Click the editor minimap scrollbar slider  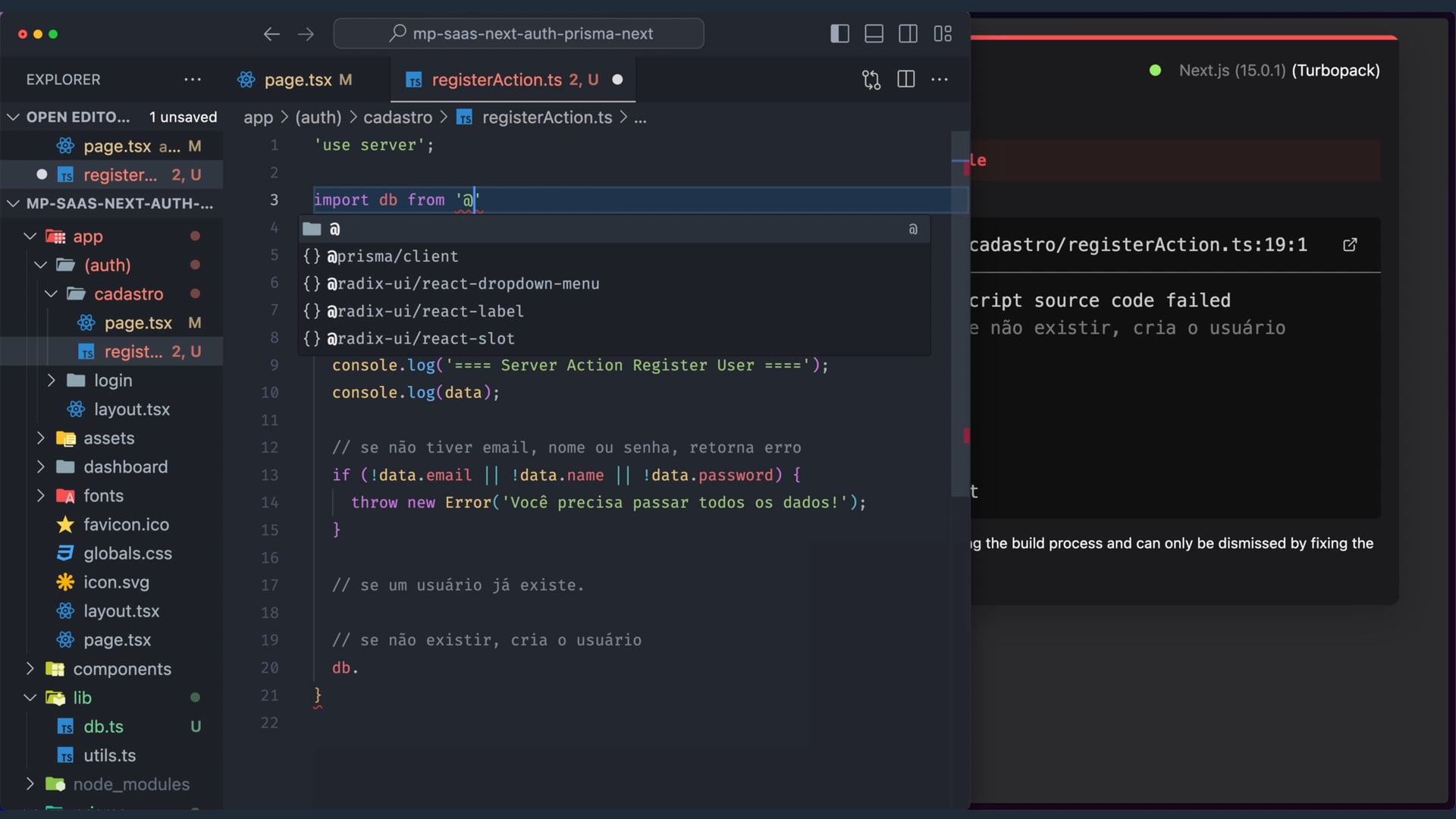[x=960, y=315]
